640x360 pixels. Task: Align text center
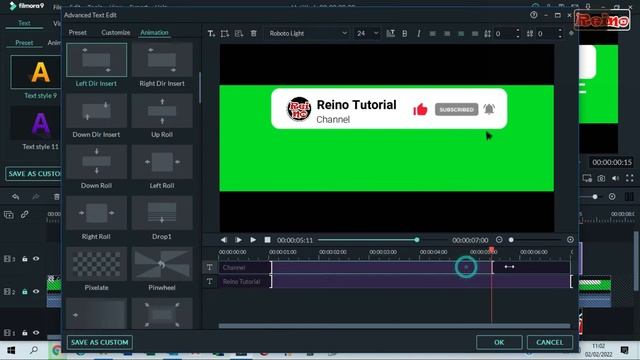[x=447, y=33]
